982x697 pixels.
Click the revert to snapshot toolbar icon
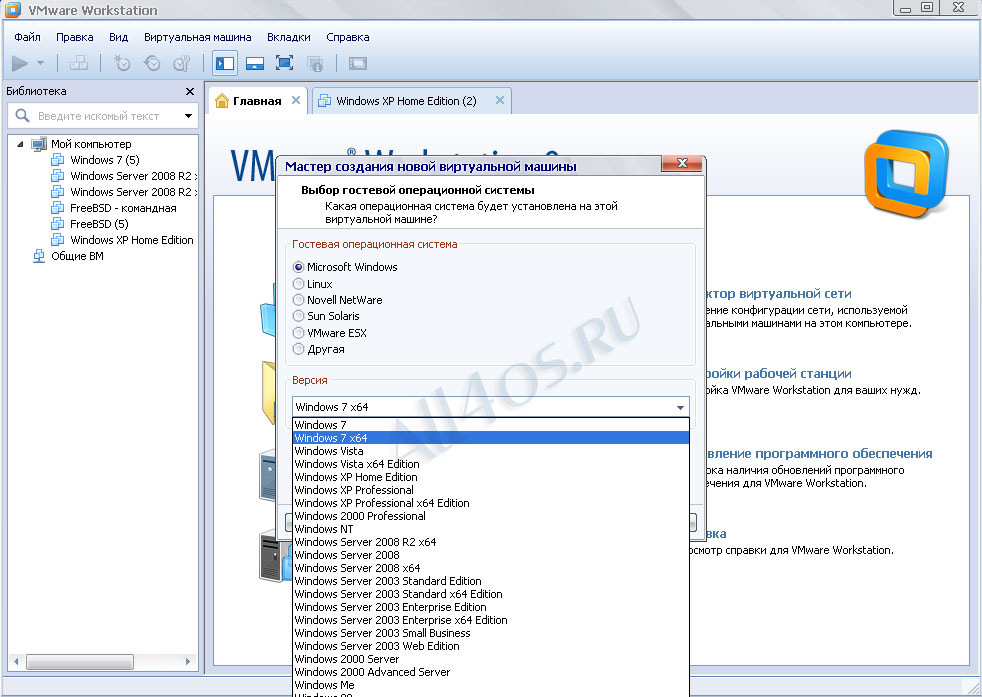pyautogui.click(x=152, y=63)
